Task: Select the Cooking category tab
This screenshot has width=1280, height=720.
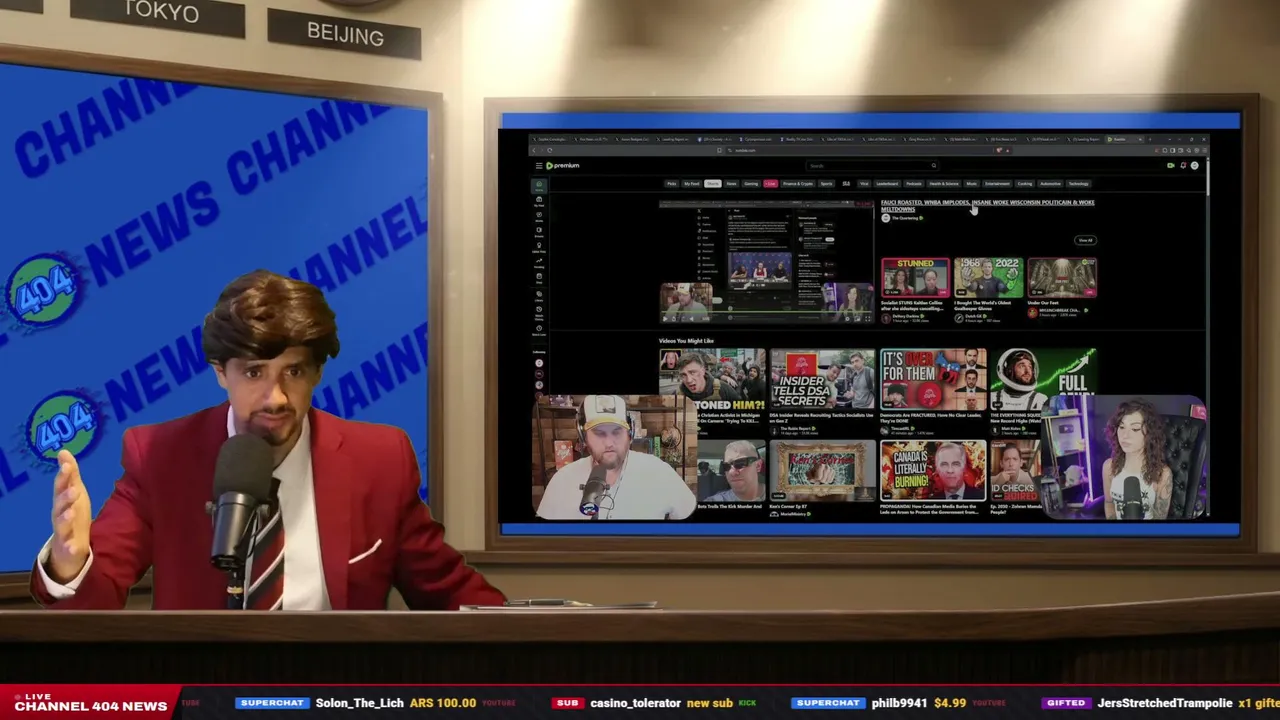Action: pos(1025,184)
